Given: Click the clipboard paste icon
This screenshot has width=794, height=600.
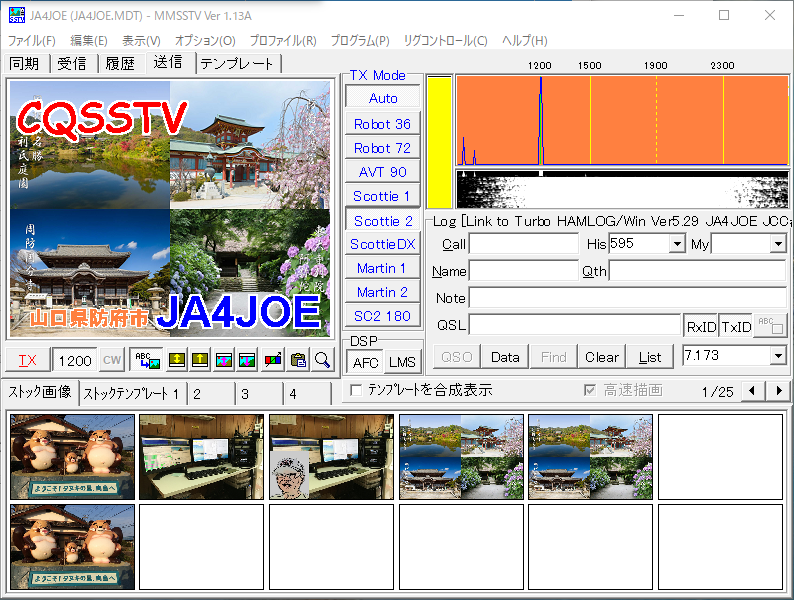Looking at the screenshot, I should [x=298, y=360].
